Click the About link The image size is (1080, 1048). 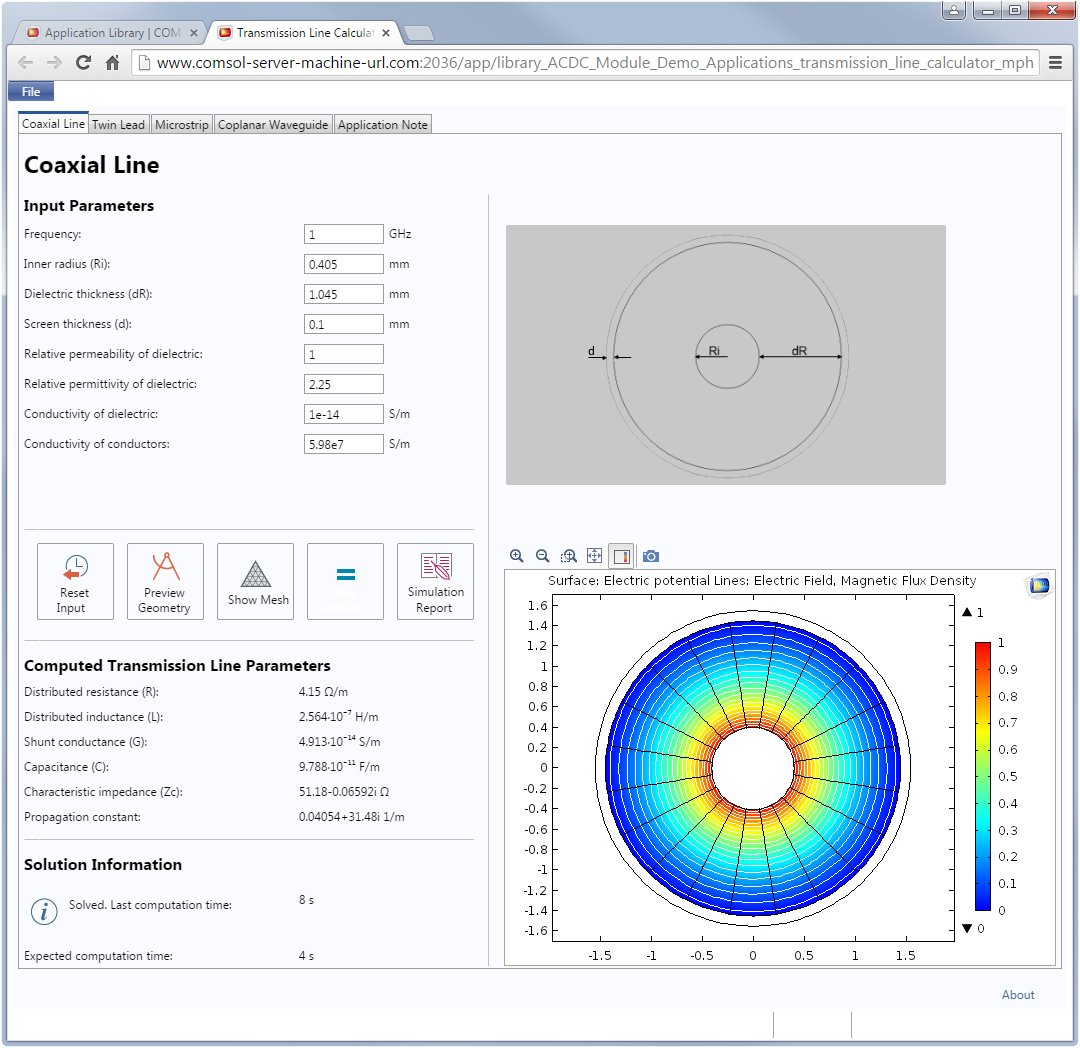(x=1018, y=994)
